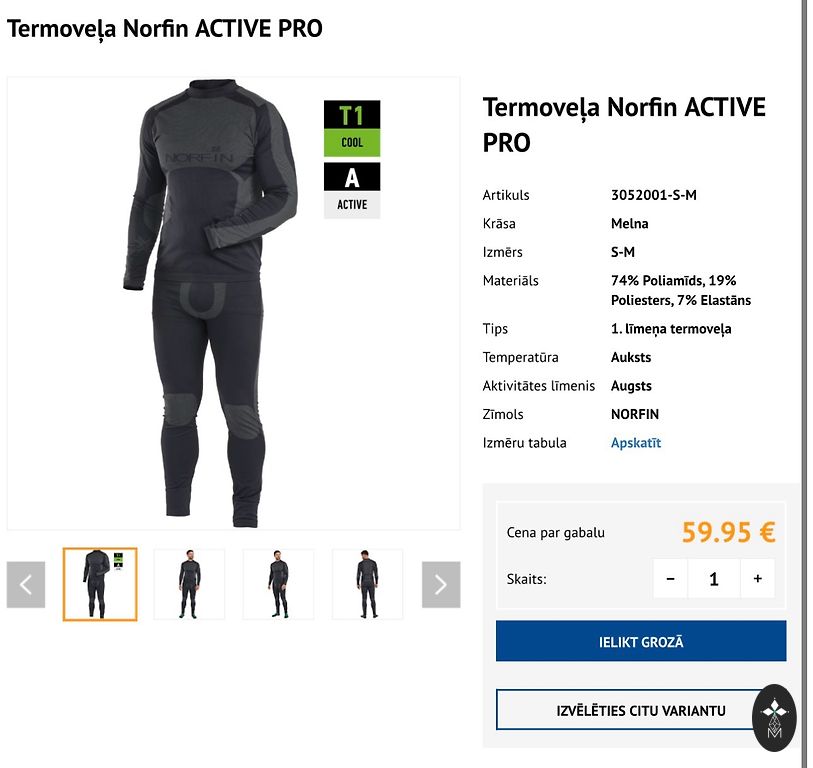Click the article number 3052001-S-M
This screenshot has width=813, height=768.
[654, 195]
